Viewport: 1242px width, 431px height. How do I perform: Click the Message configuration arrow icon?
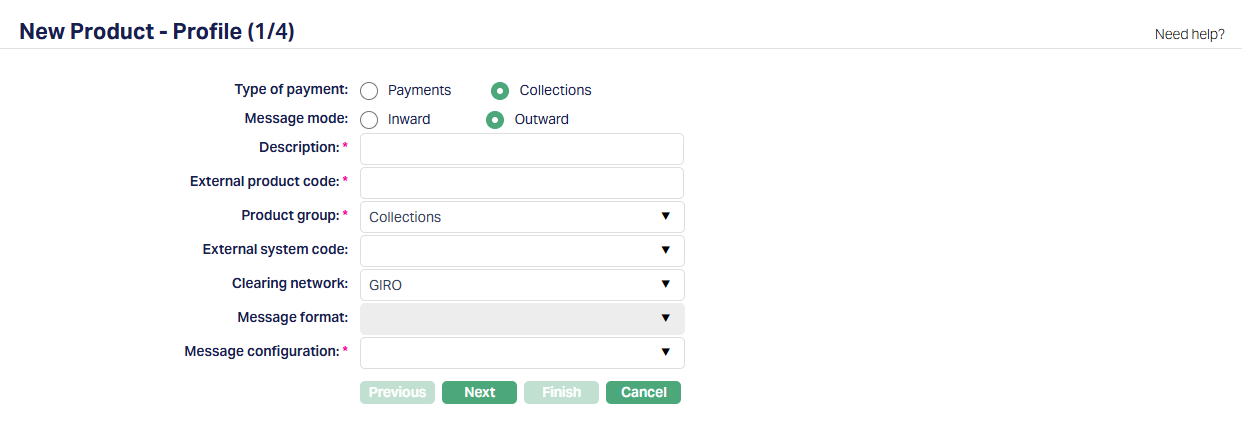click(666, 353)
